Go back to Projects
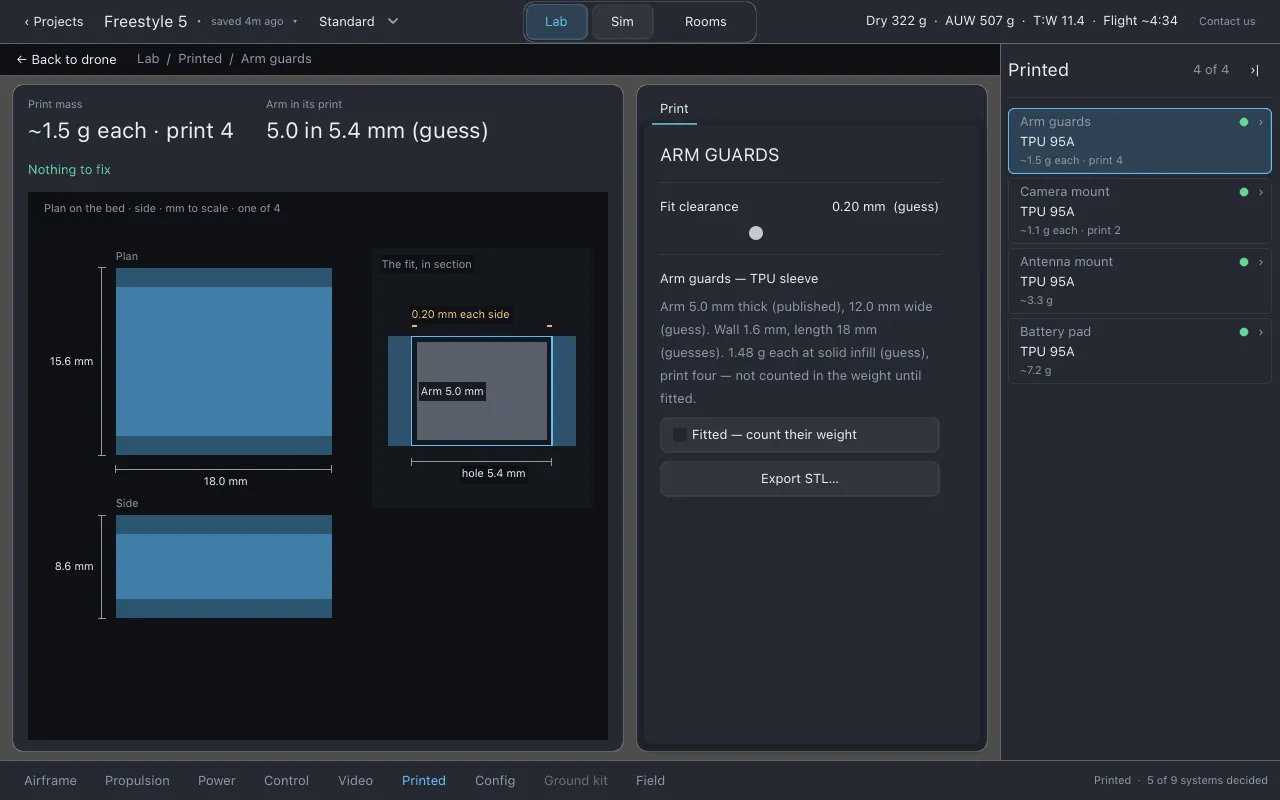 coord(54,21)
